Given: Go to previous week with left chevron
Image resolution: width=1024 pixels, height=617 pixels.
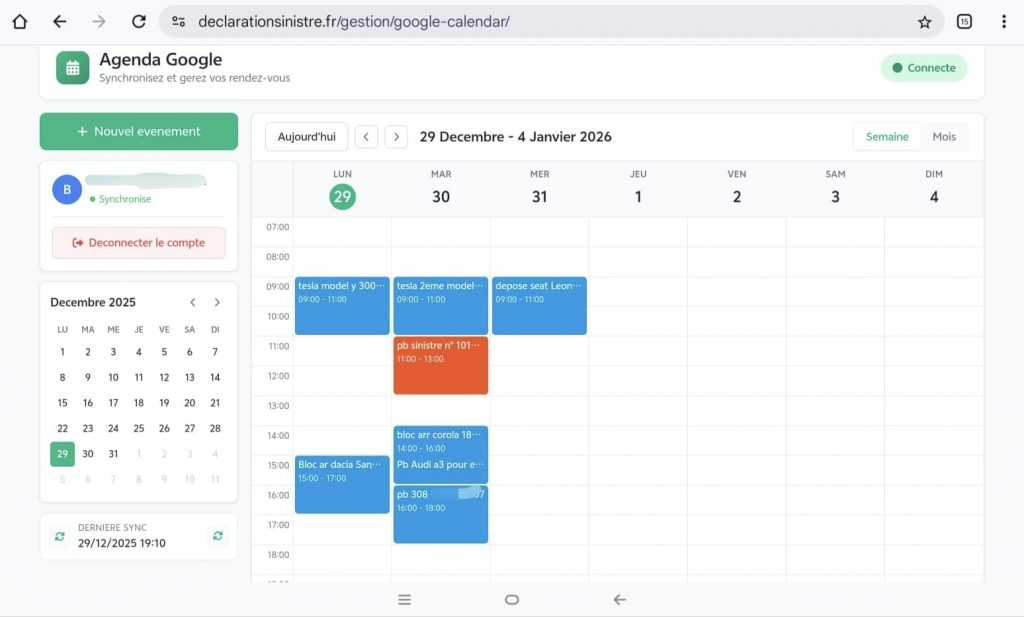Looking at the screenshot, I should (366, 137).
